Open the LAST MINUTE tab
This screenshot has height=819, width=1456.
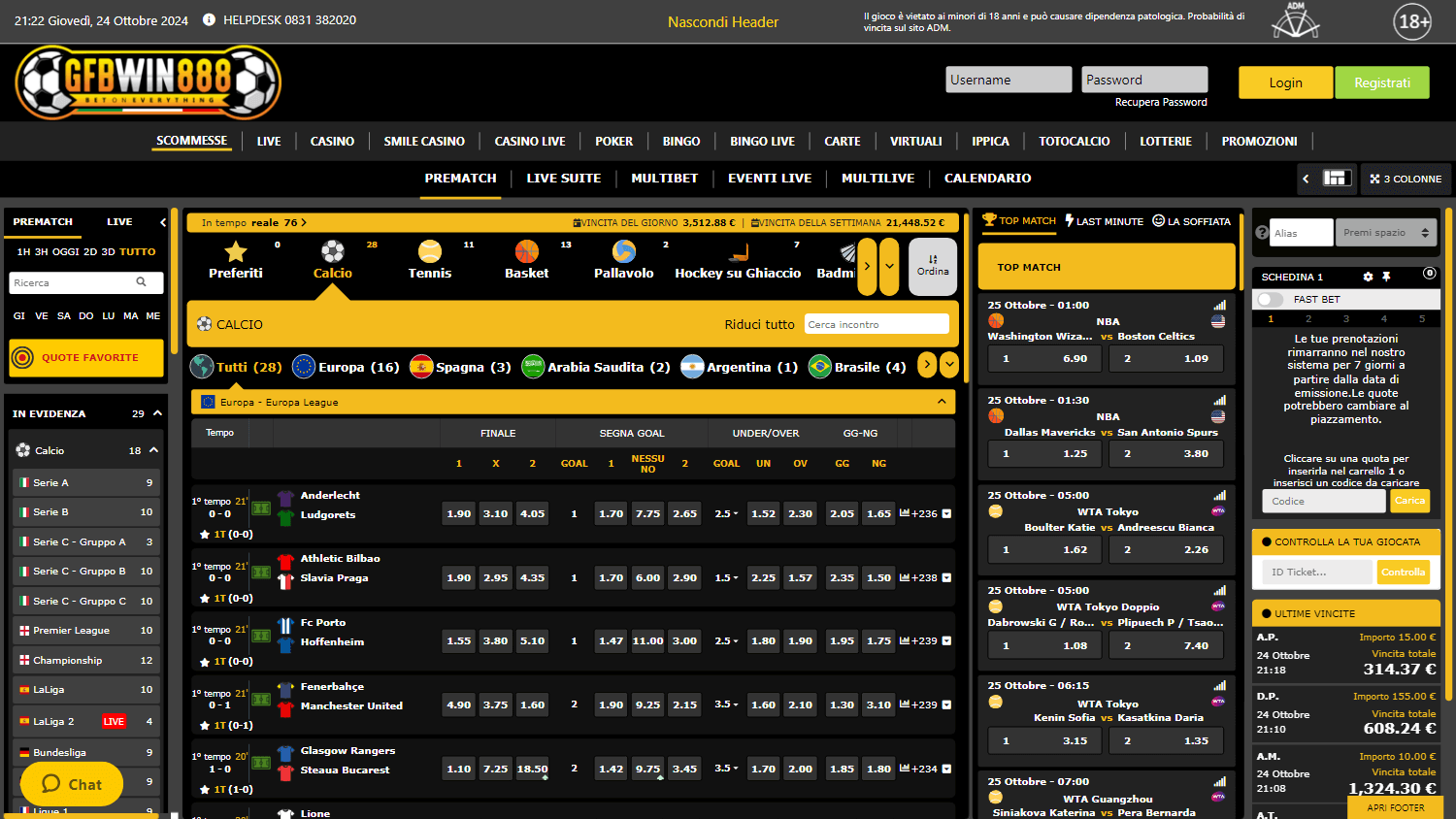1104,221
